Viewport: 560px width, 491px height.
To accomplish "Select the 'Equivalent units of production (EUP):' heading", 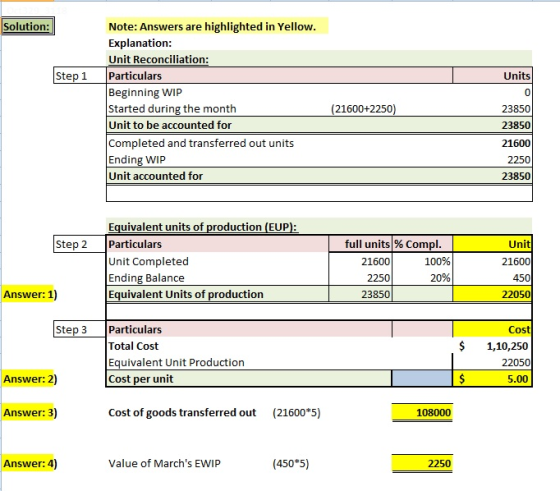I will tap(202, 227).
